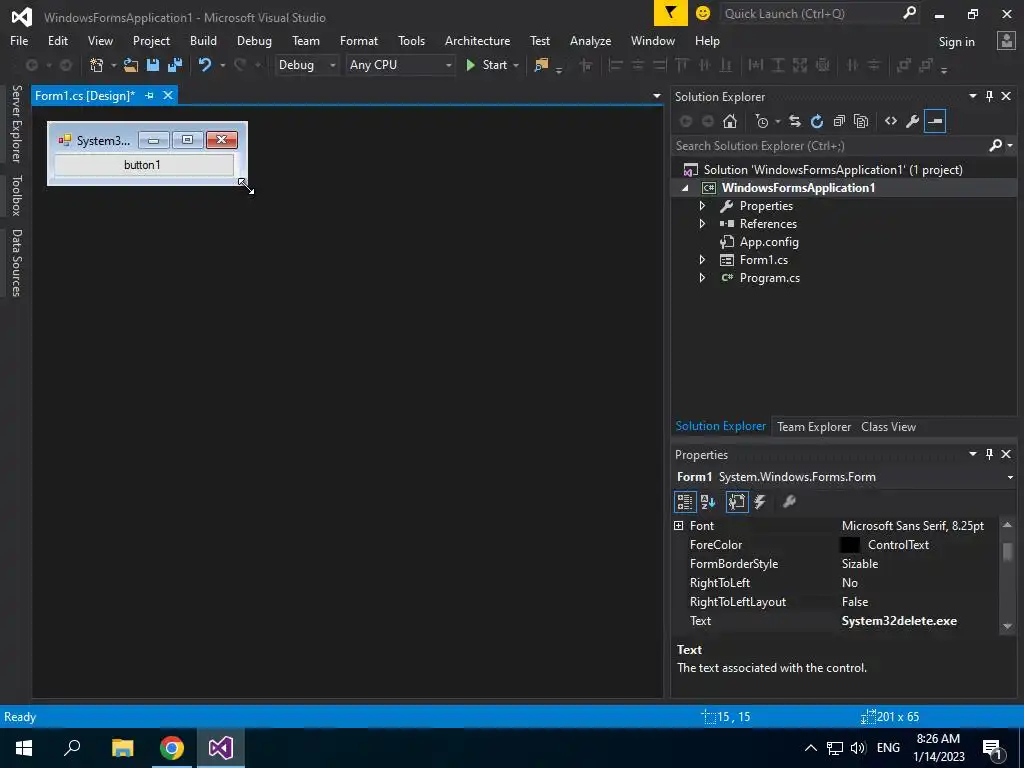Click the notifications flag icon in title bar
Screen dimensions: 1024x768
pyautogui.click(x=671, y=13)
